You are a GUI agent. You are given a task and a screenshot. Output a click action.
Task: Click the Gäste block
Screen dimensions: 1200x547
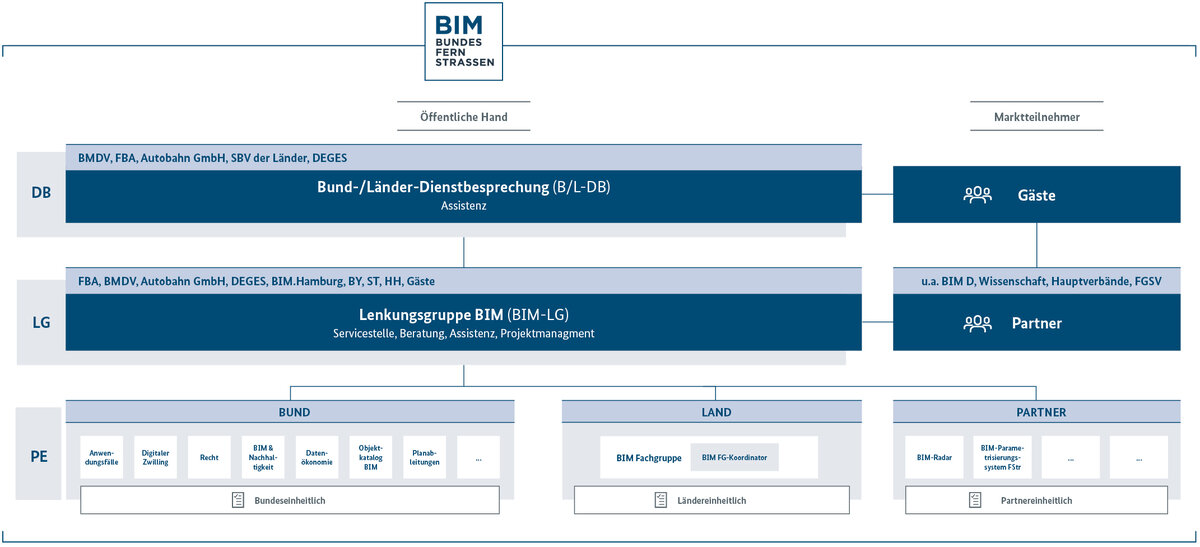tap(1037, 194)
